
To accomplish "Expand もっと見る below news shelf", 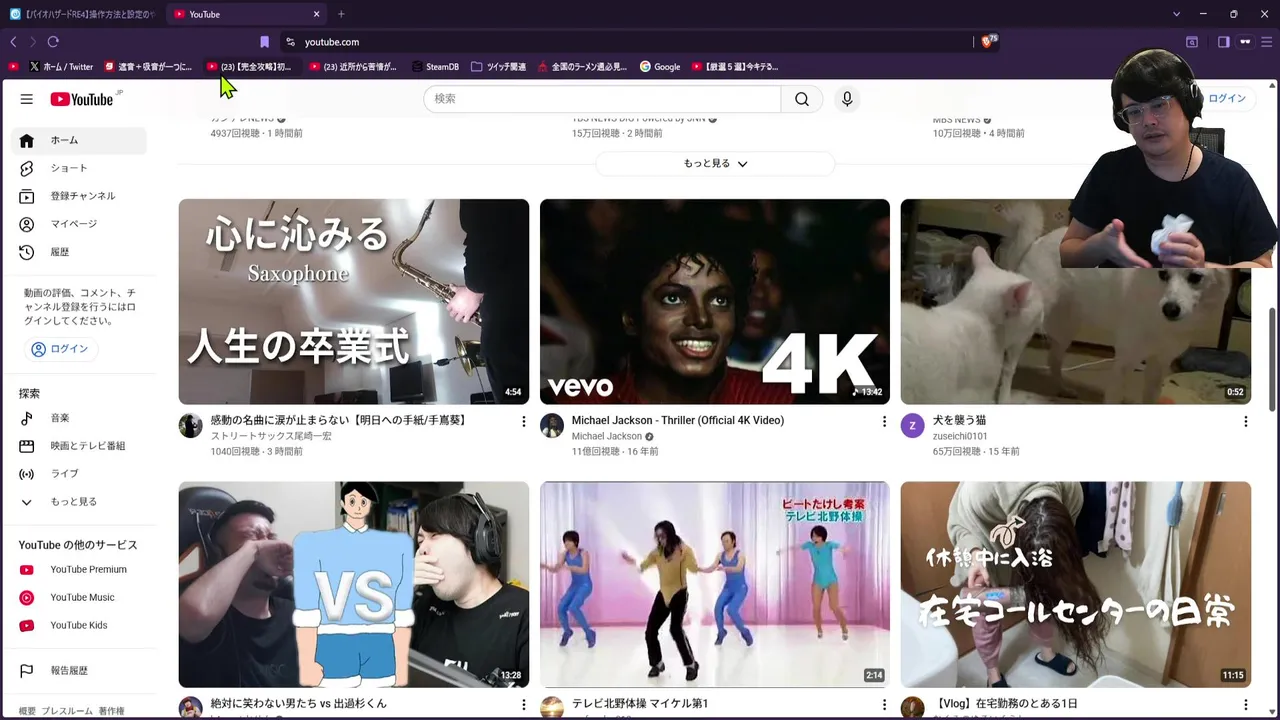I will pyautogui.click(x=715, y=163).
